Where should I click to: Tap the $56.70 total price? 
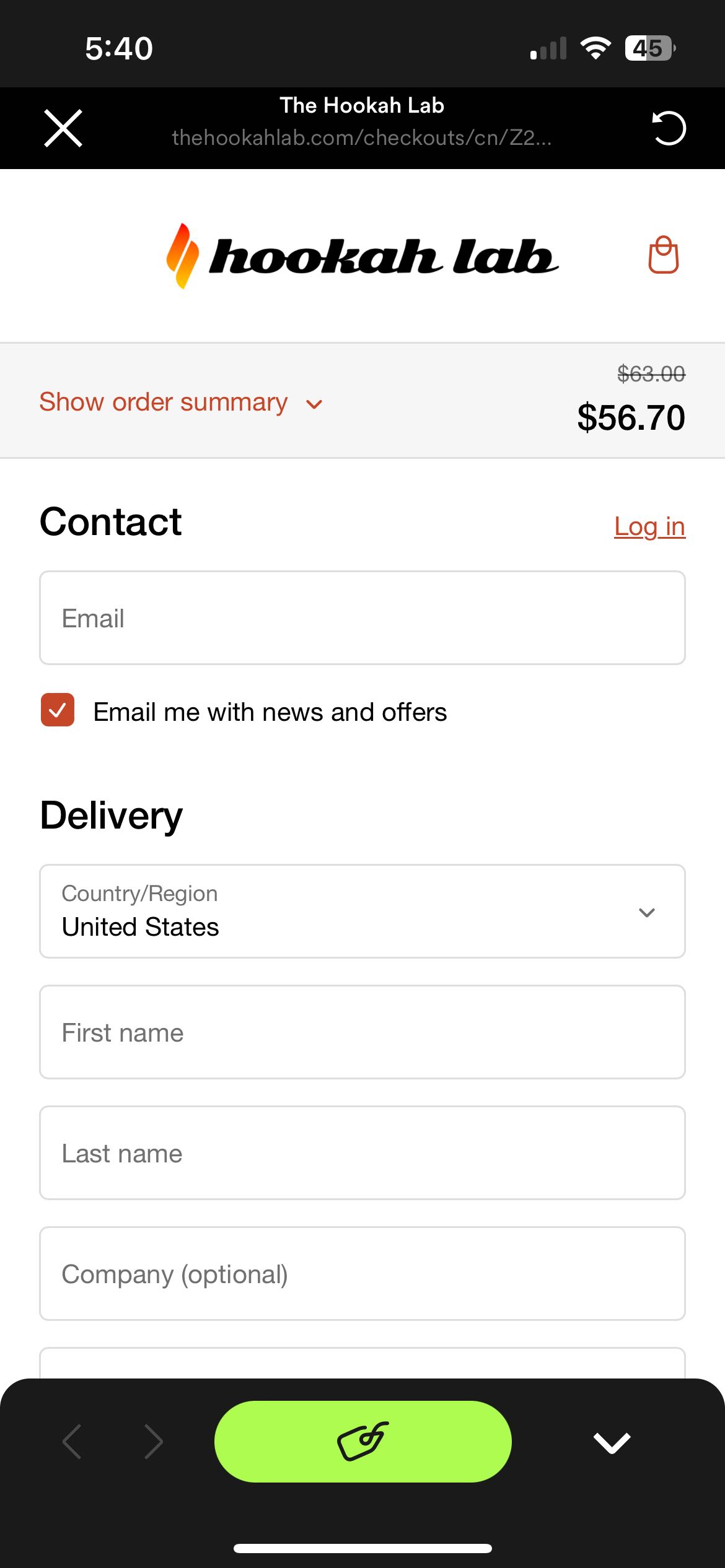pyautogui.click(x=631, y=417)
